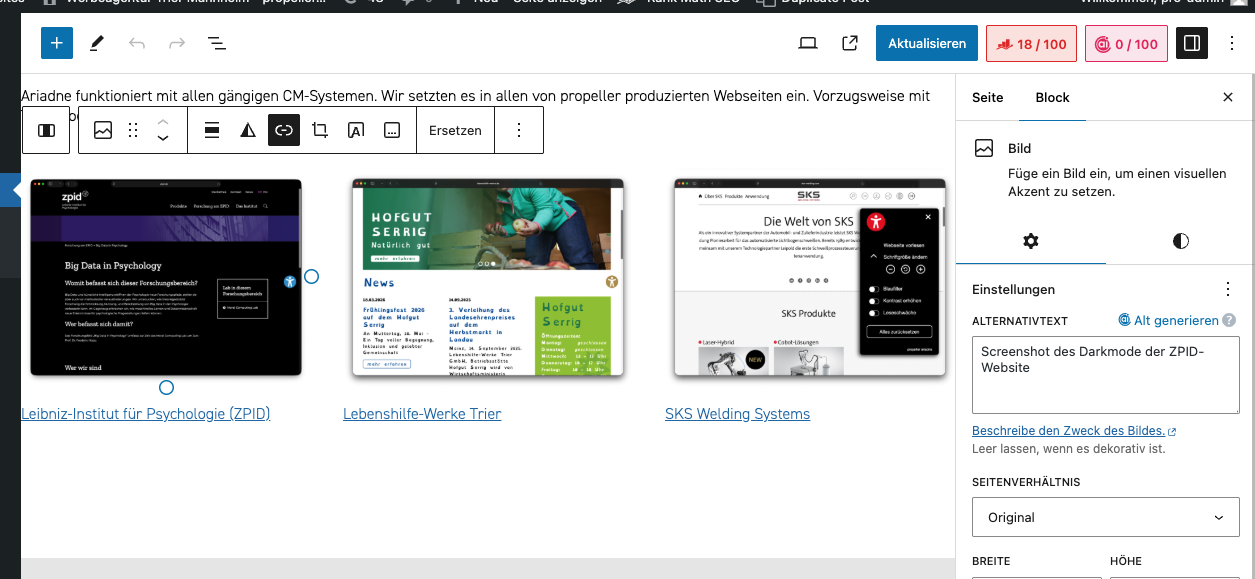1255x579 pixels.
Task: Open the editor options three-dot menu
Action: [x=1231, y=43]
